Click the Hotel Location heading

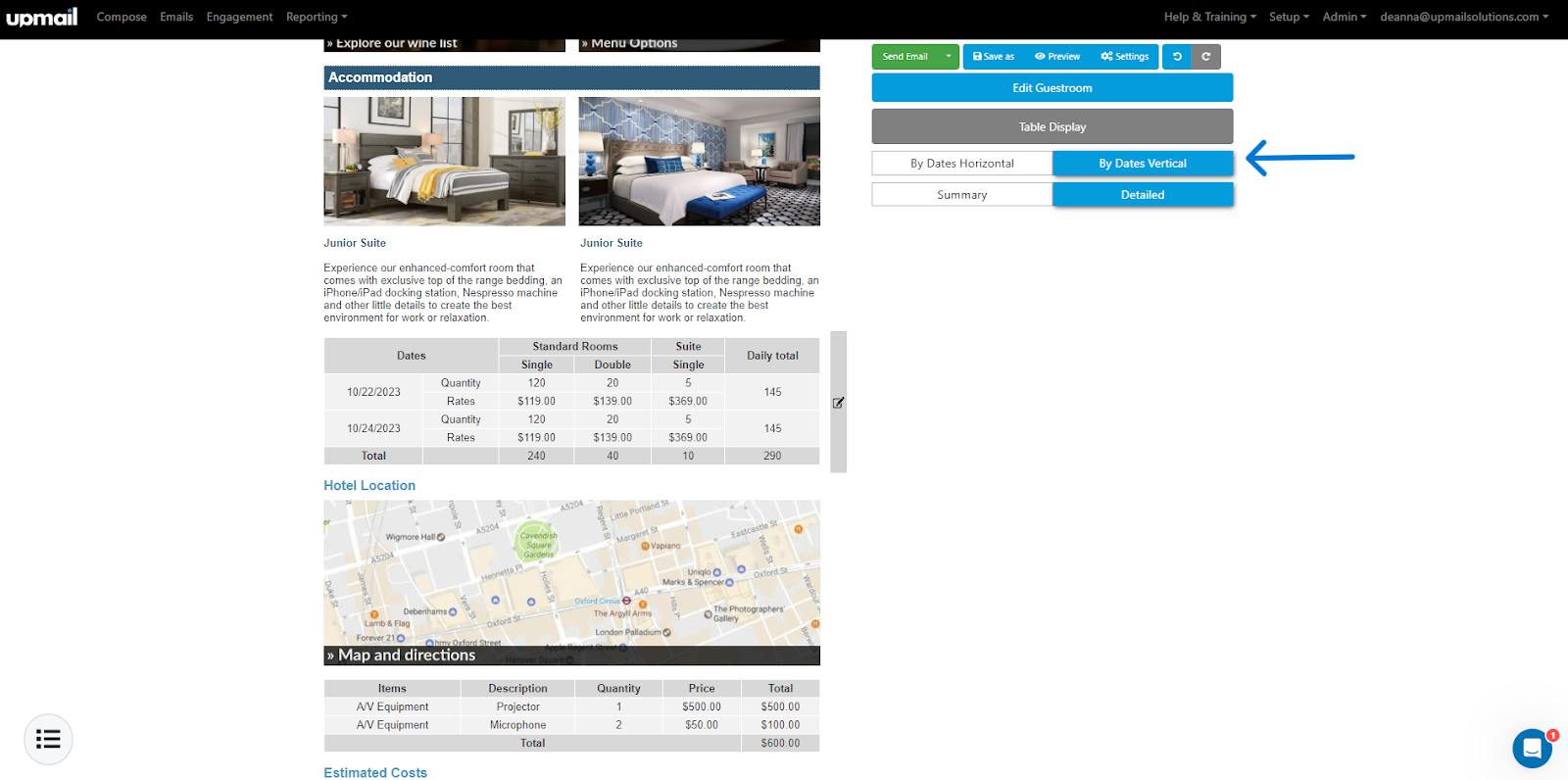pyautogui.click(x=369, y=485)
